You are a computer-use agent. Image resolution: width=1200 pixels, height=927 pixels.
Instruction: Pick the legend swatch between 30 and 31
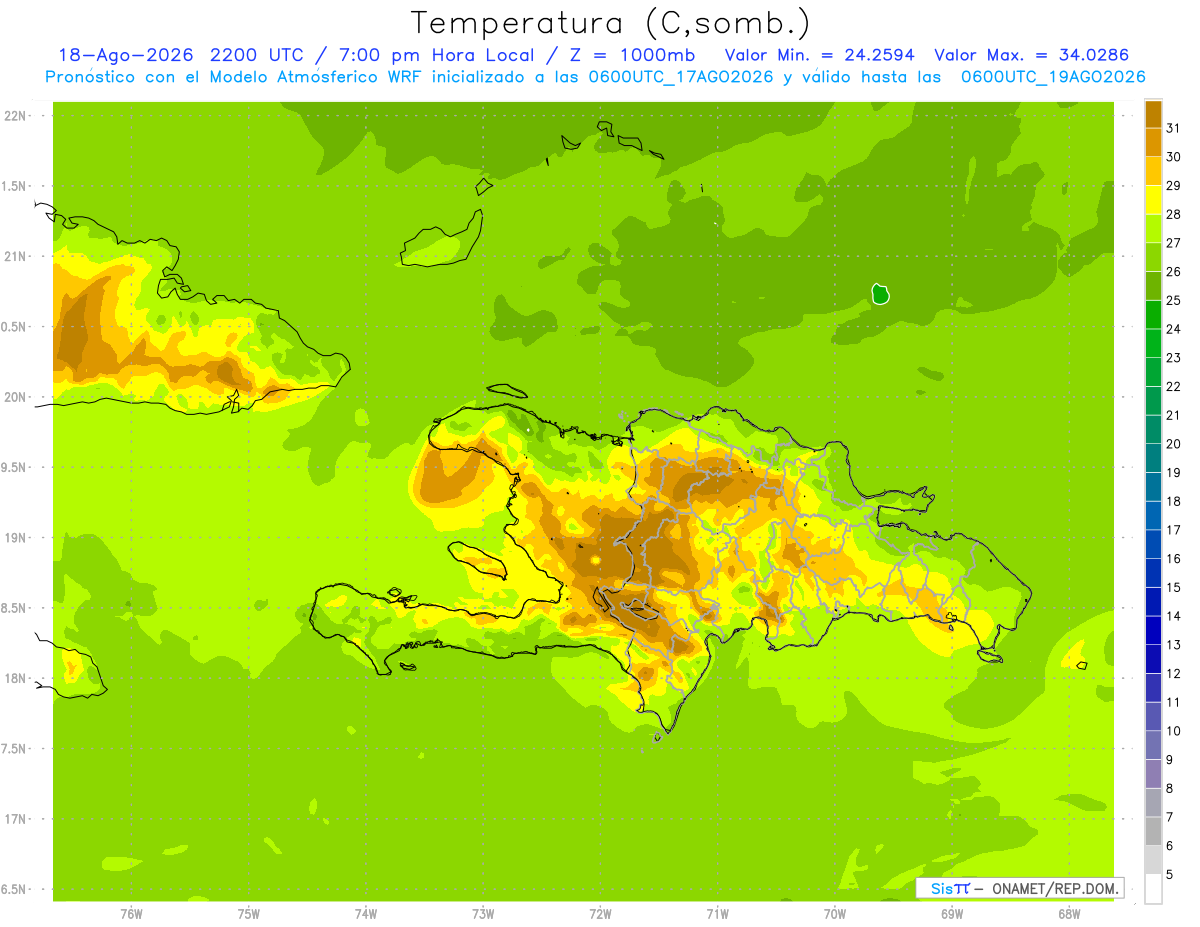click(1153, 142)
